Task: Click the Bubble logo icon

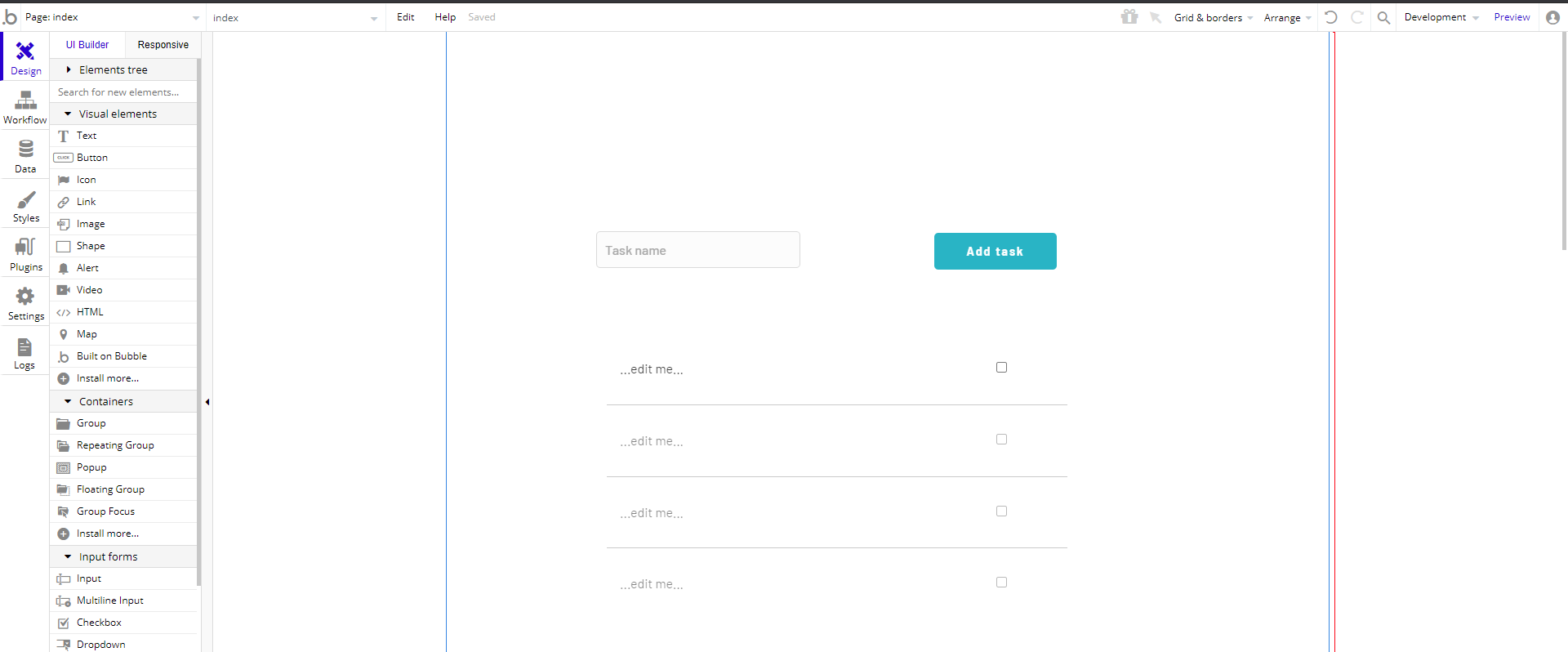Action: (x=11, y=16)
